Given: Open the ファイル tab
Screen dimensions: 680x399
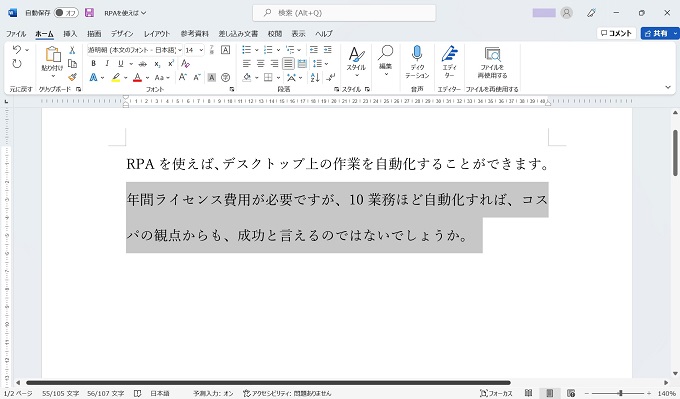Looking at the screenshot, I should pos(16,33).
